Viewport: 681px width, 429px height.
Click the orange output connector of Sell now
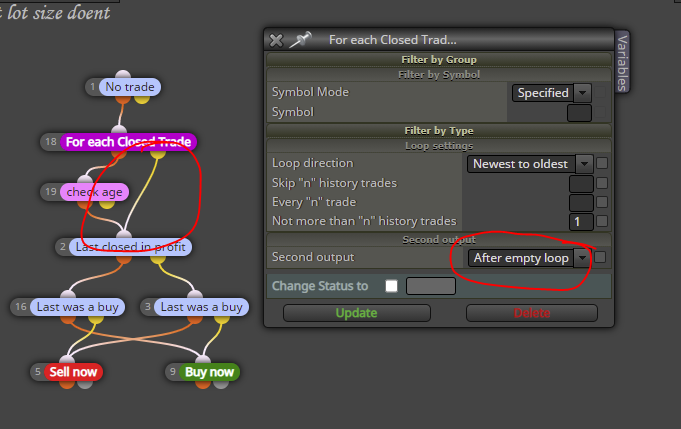tap(67, 384)
